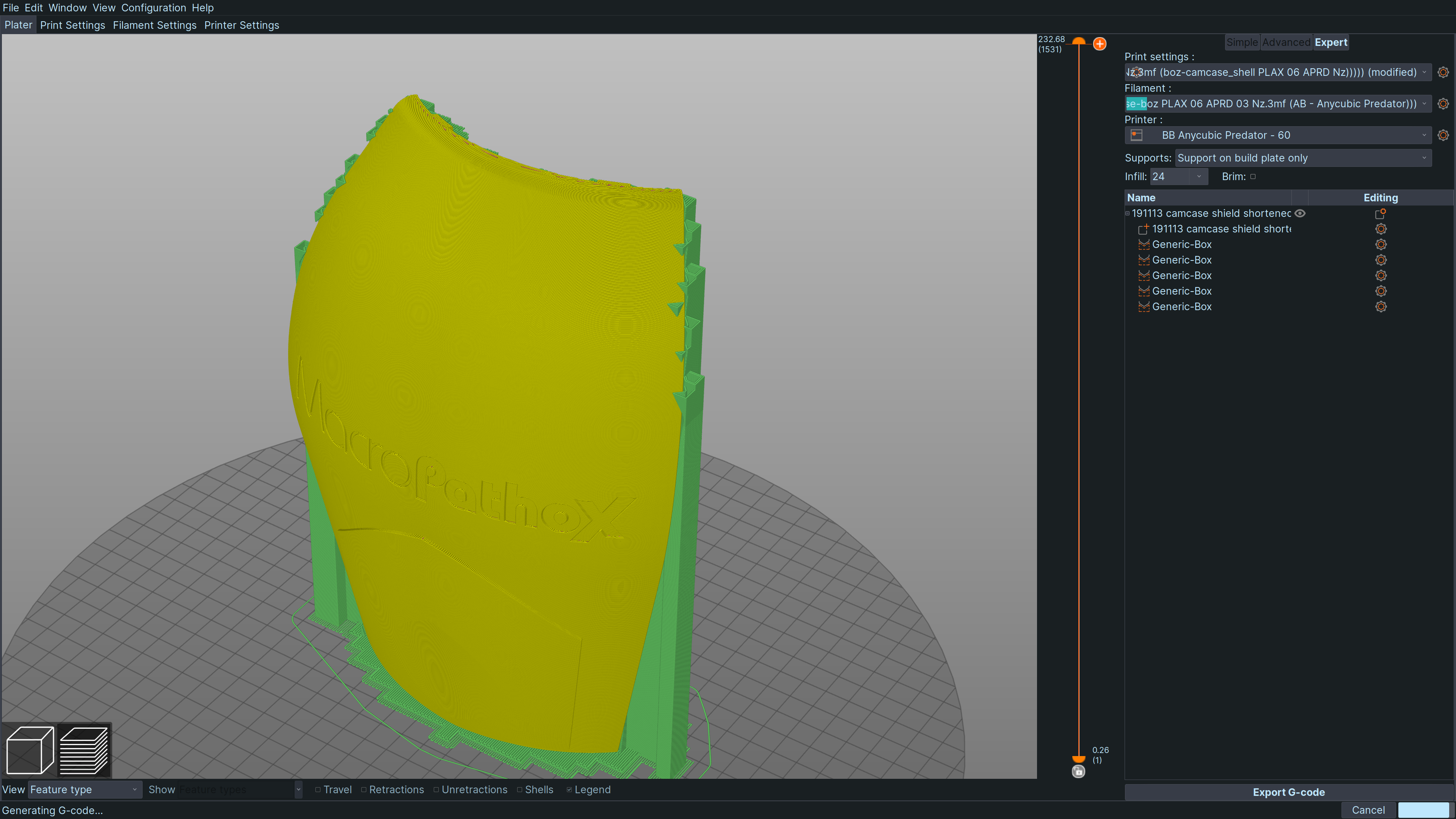Screen dimensions: 1456x819
Task: Open settings gear for fifth Generic-Box
Action: point(1381,307)
